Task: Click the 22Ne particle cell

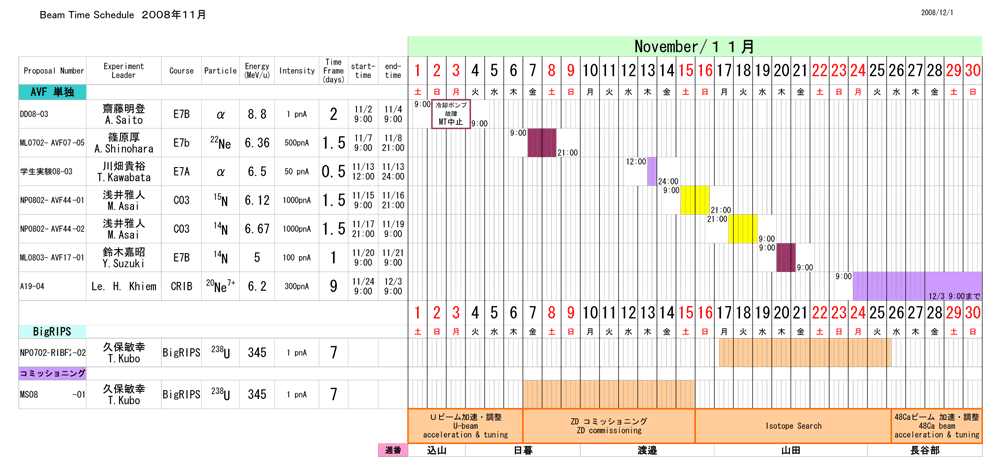Action: pos(220,144)
